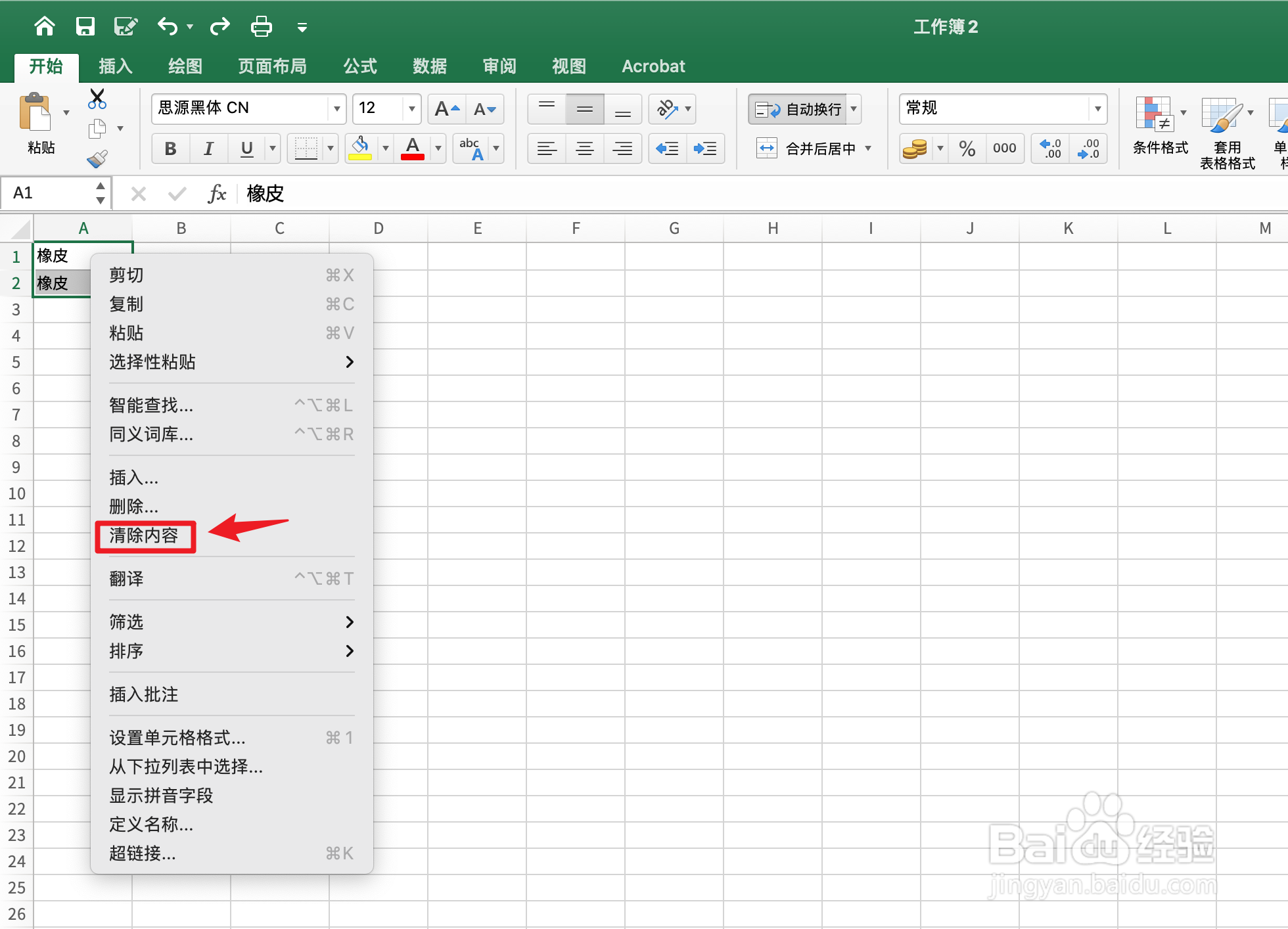Toggle bold formatting on selected cell

pyautogui.click(x=170, y=148)
